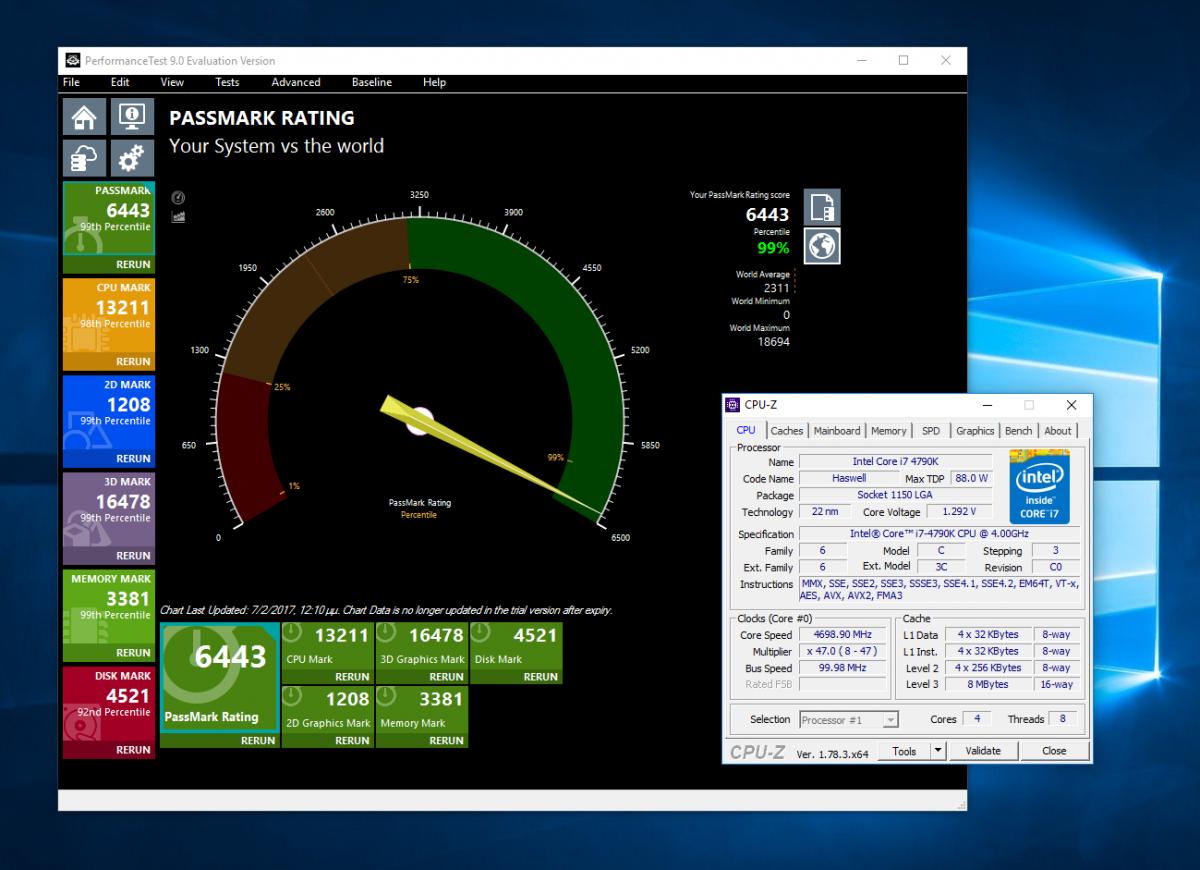The width and height of the screenshot is (1200, 870).
Task: Open the Baseline menu
Action: (372, 82)
